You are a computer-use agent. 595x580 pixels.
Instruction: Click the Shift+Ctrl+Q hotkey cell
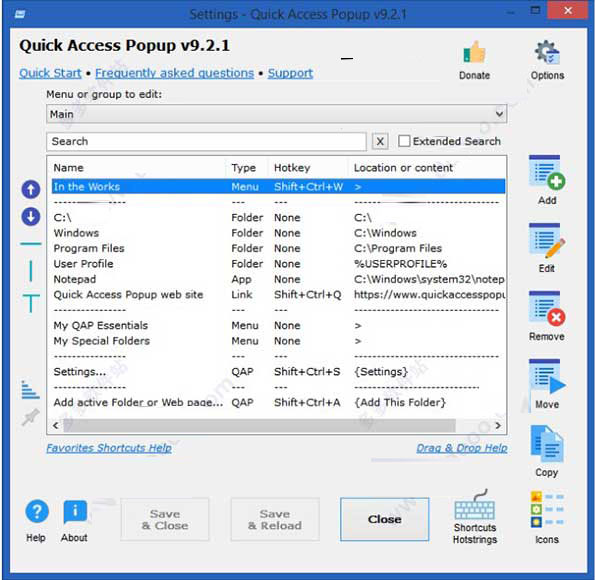pos(307,295)
